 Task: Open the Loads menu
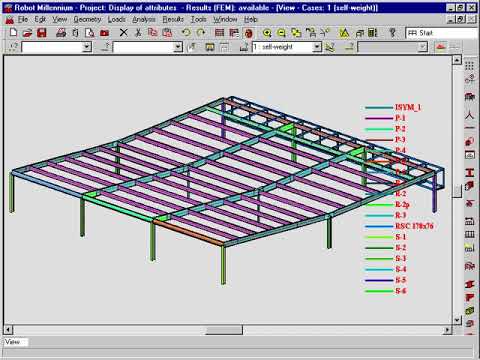[117, 20]
